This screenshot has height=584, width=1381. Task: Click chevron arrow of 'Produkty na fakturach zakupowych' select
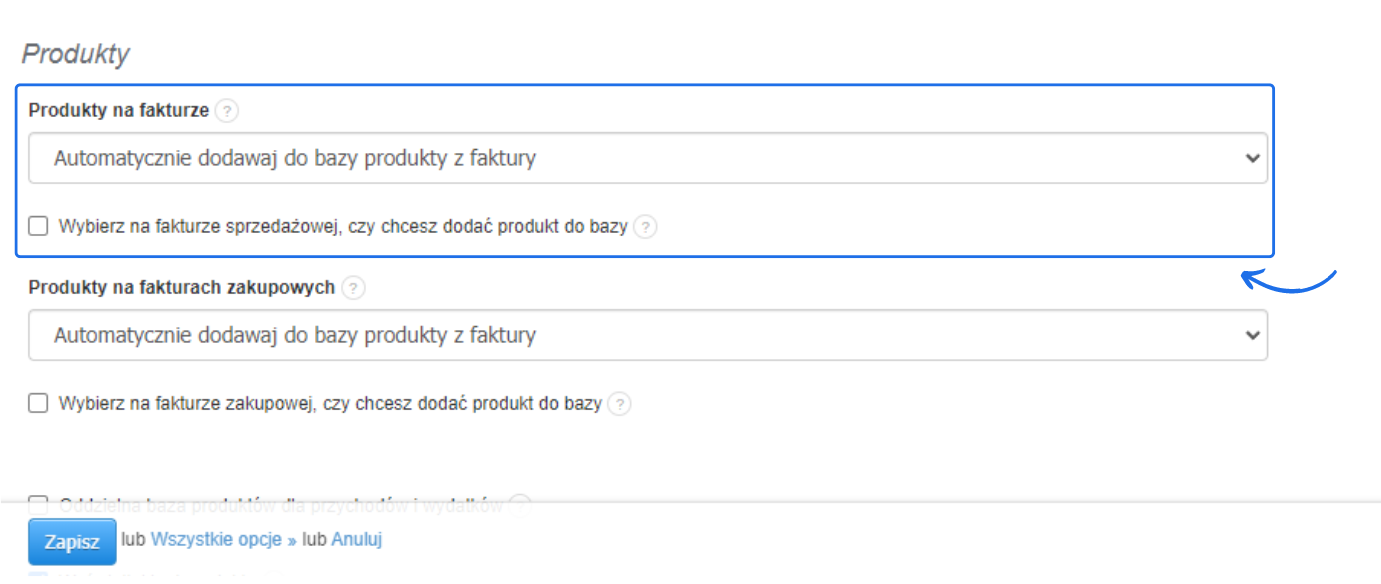1253,335
